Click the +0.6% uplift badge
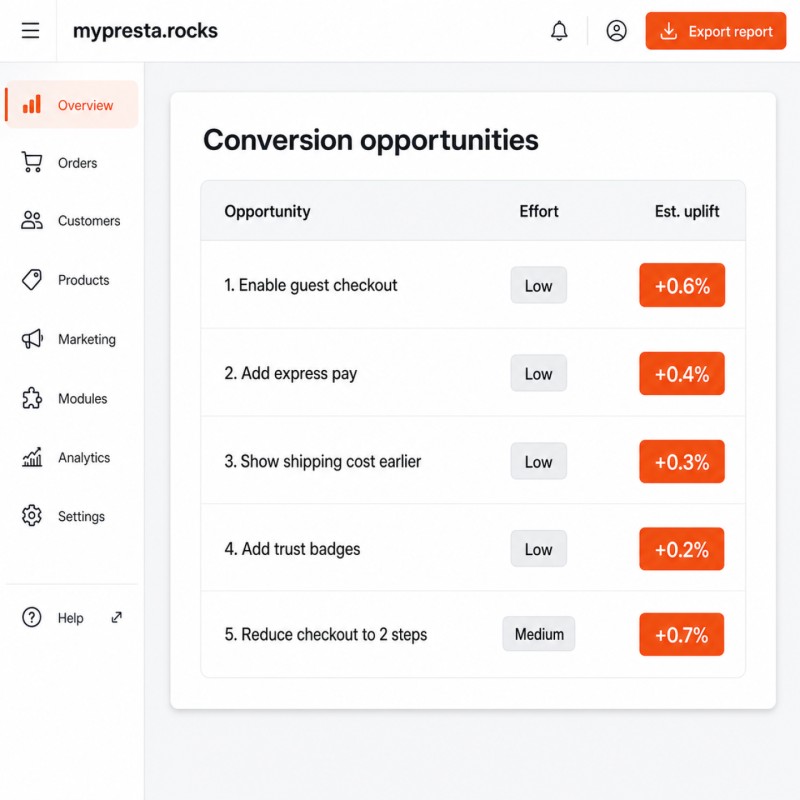 coord(682,285)
